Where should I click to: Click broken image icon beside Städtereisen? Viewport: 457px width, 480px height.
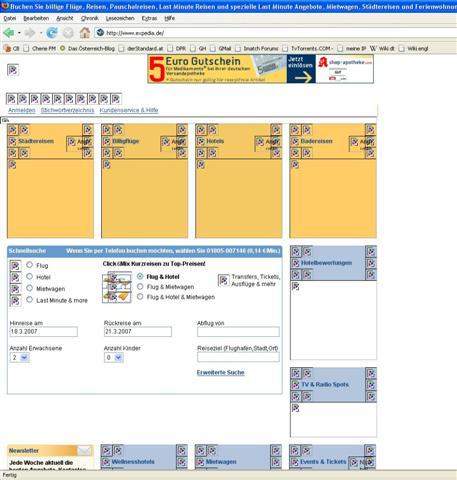(x=12, y=141)
